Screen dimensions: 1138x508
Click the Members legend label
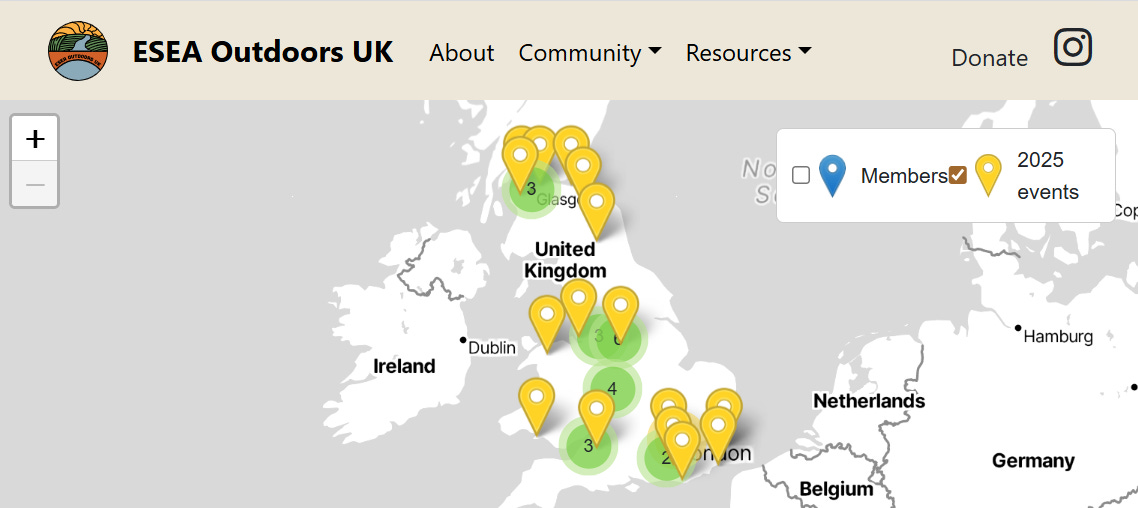[x=904, y=176]
